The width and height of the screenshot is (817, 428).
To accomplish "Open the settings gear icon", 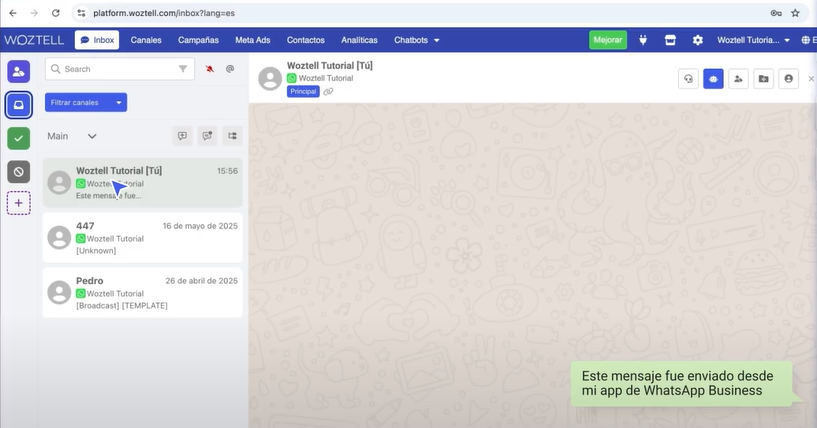I will [698, 40].
